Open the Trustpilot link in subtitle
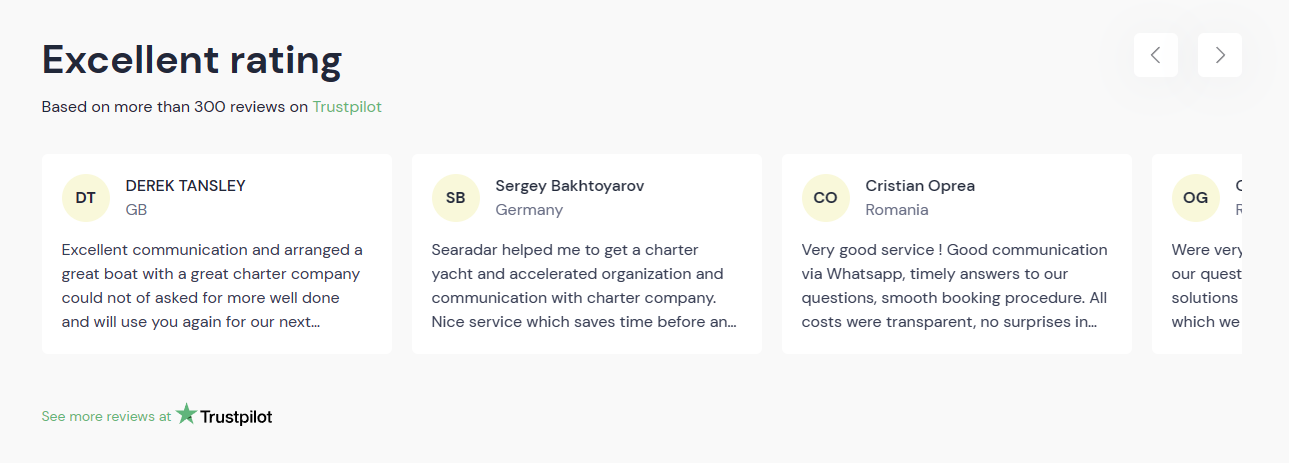Viewport: 1289px width, 463px height. coord(347,107)
